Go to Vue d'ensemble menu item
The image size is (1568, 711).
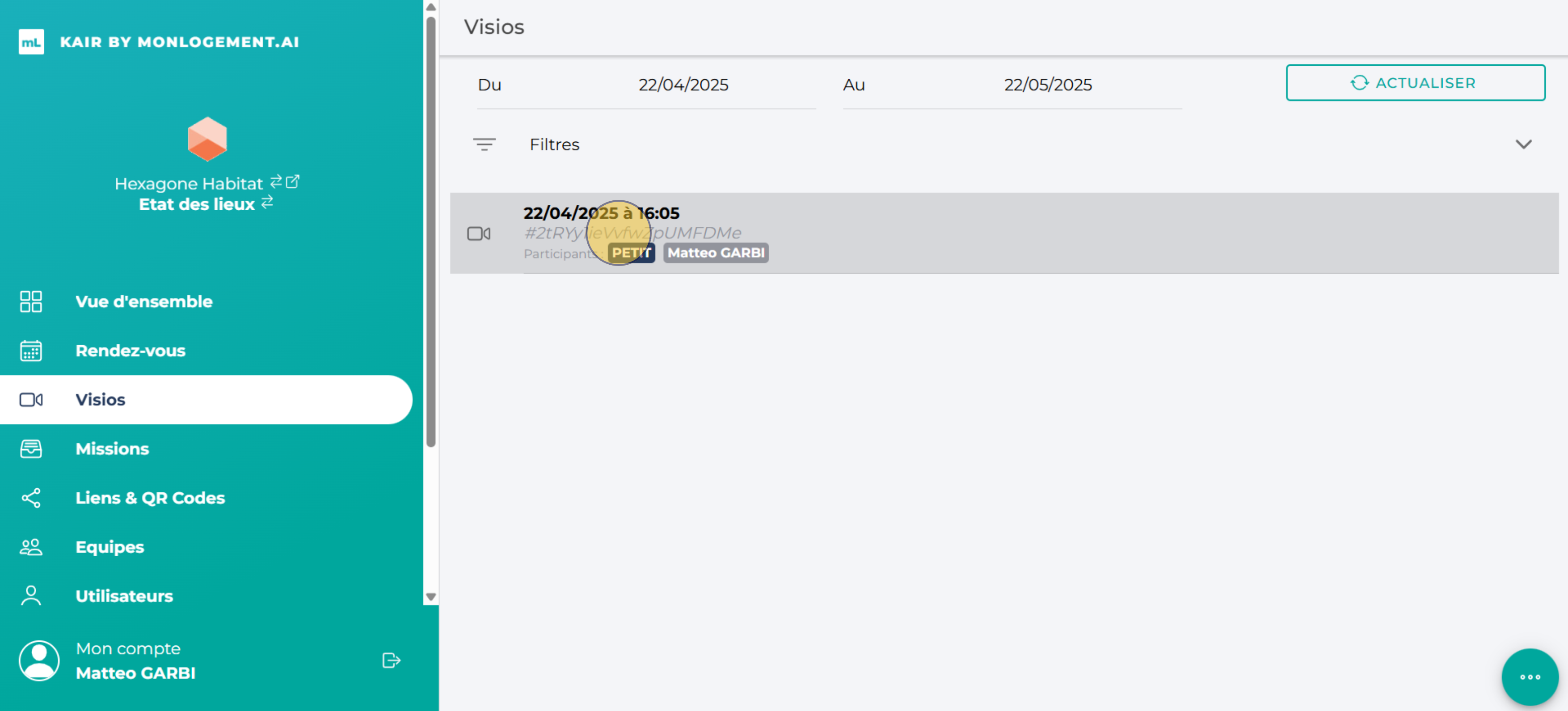pos(143,301)
